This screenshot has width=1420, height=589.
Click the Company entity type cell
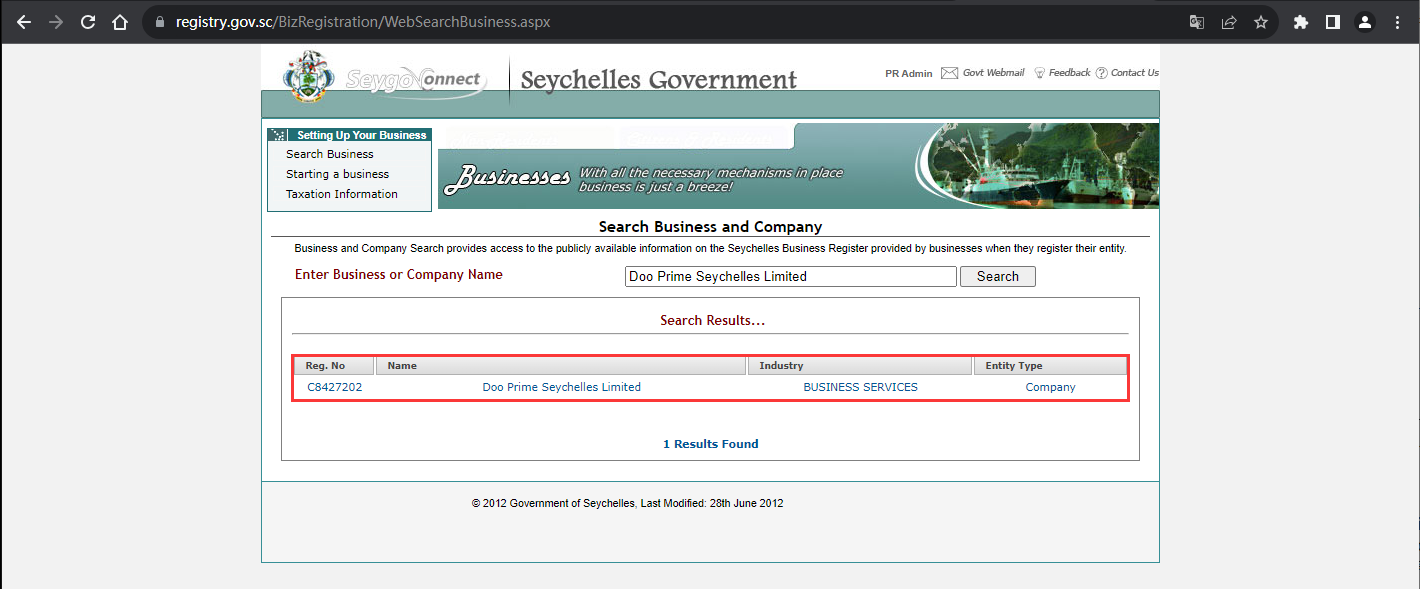[1050, 387]
